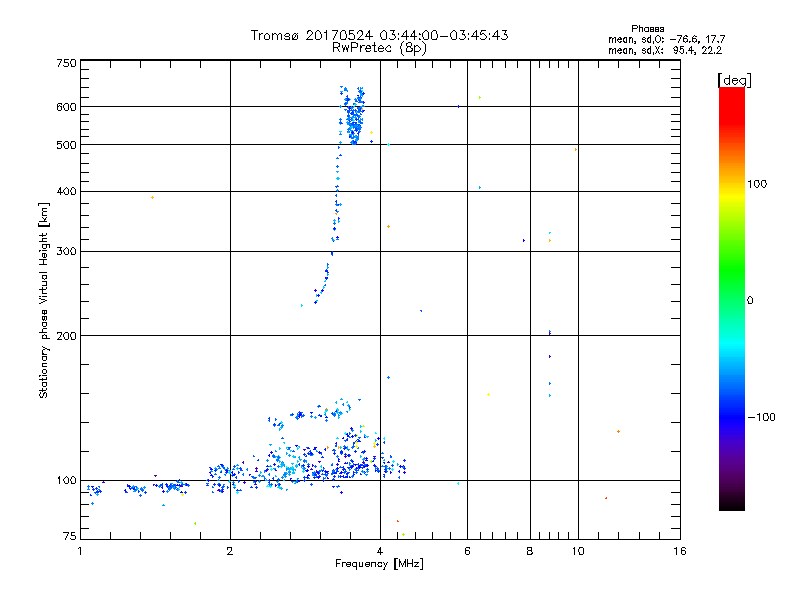Image resolution: width=800 pixels, height=600 pixels.
Task: Click the plot title 'Tromsø 20170524 03:44:00-03:45:43'
Action: (x=379, y=35)
